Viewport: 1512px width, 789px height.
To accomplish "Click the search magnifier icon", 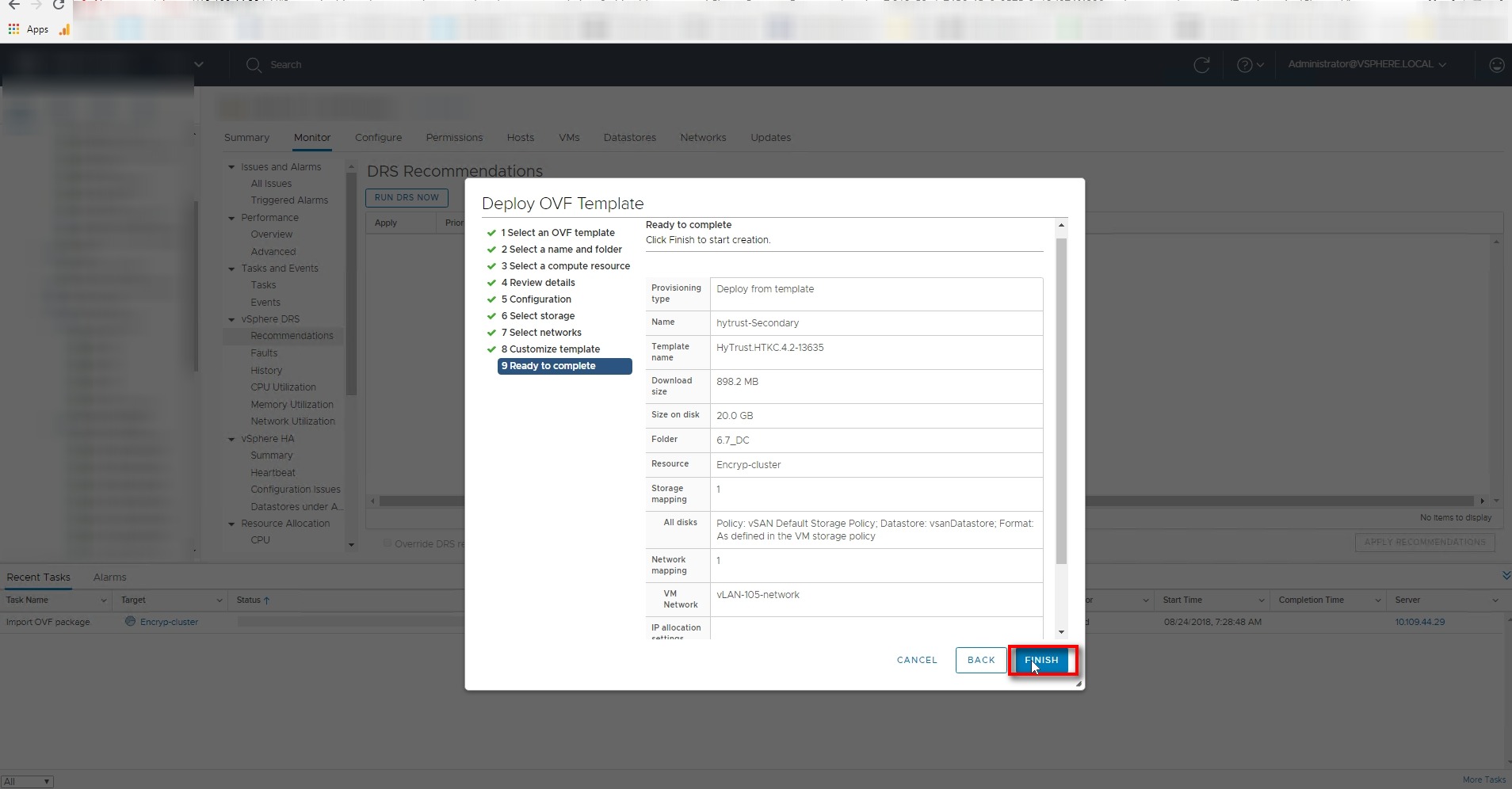I will 254,65.
